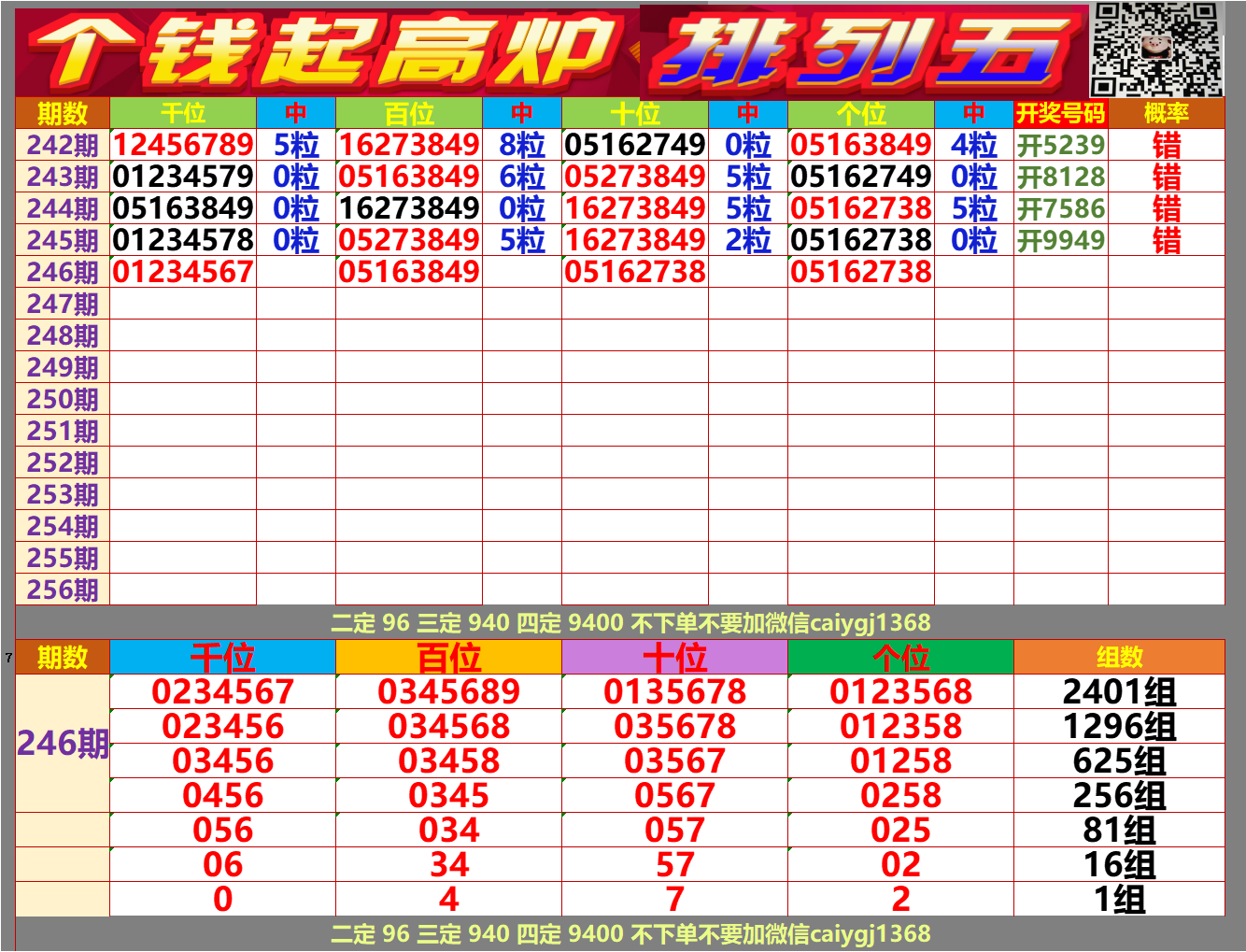
Task: Click the 0粒 indicator for 245期 千位
Action: [295, 240]
